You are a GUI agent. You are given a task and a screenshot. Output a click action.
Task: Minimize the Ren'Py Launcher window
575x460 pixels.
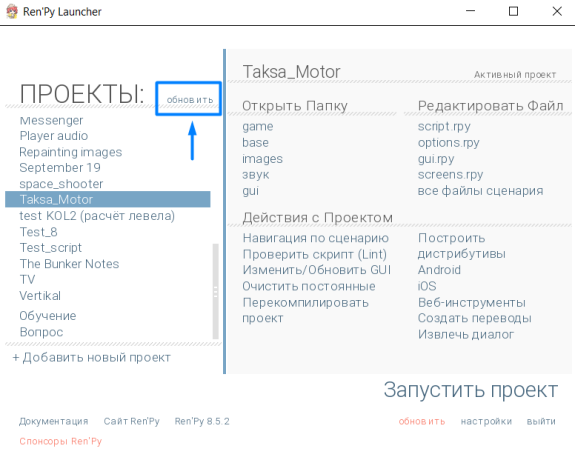pos(470,11)
